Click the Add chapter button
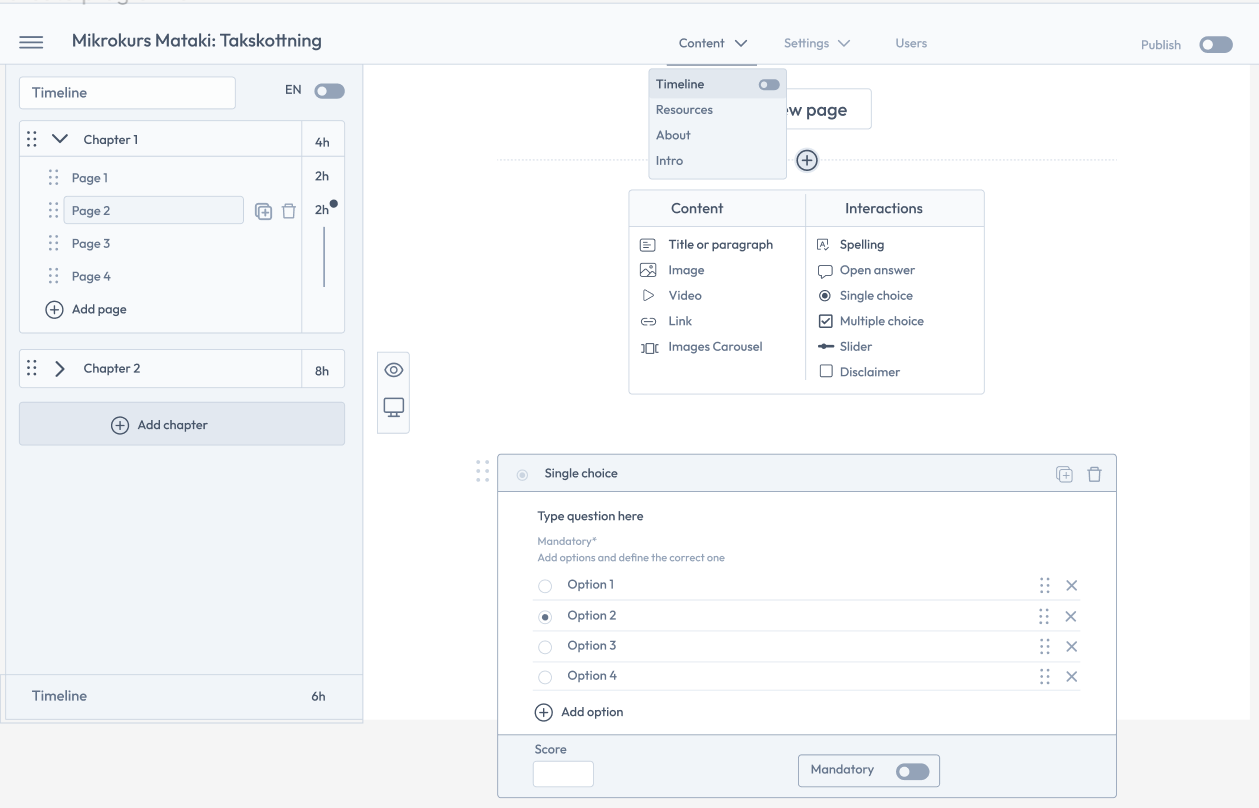Screen dimensions: 1259x808 (181, 425)
